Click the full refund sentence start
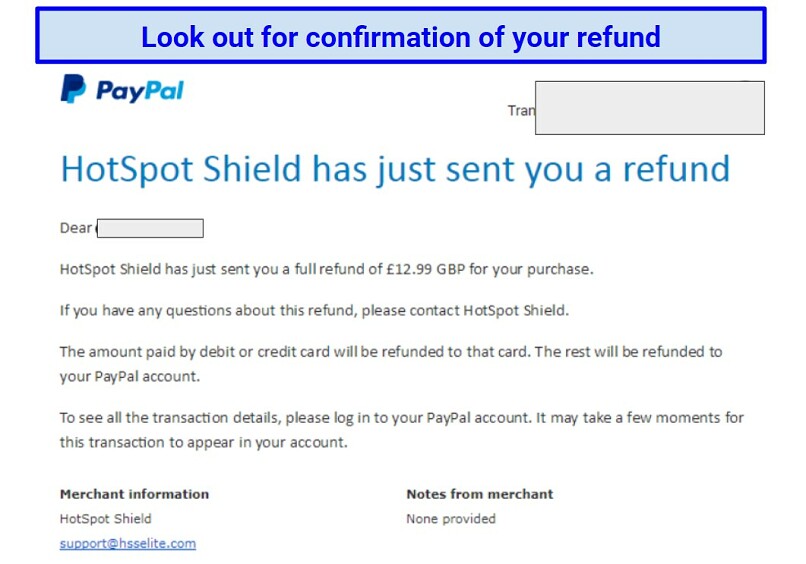The height and width of the screenshot is (564, 806). 326,269
